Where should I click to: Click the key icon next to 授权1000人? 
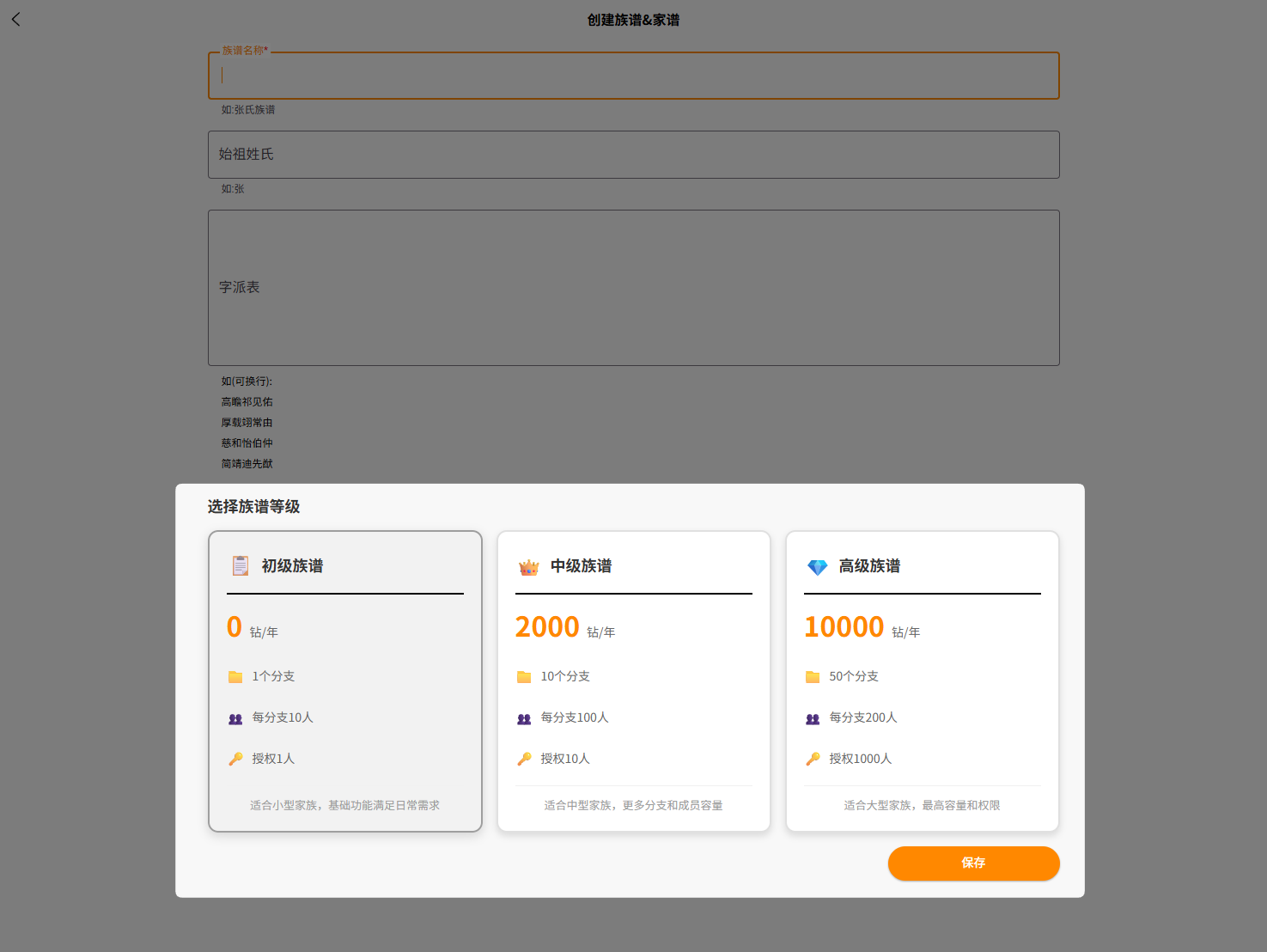(x=813, y=759)
